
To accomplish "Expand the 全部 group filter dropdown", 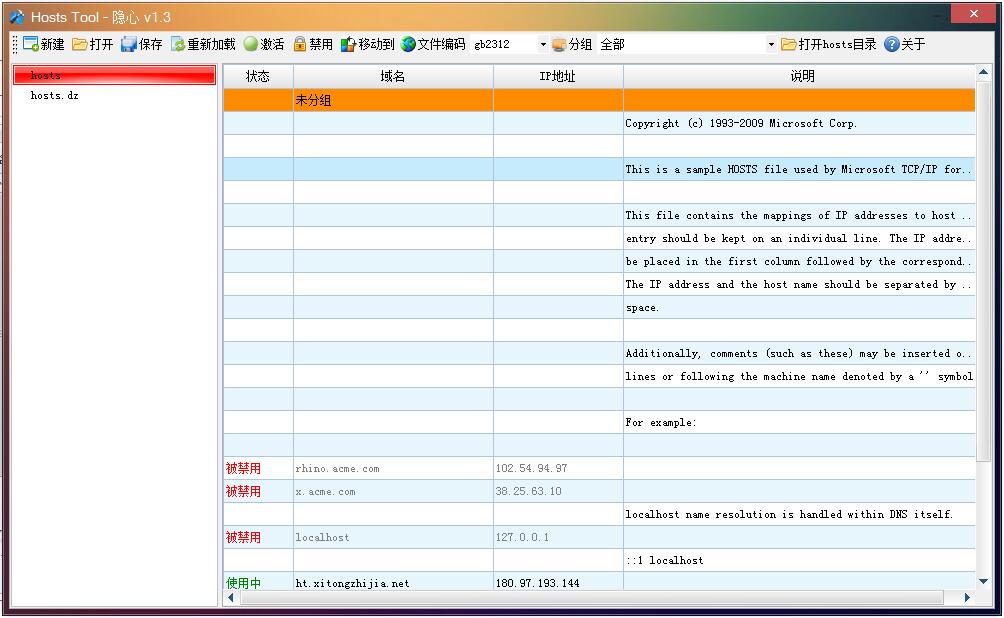I will tap(771, 45).
